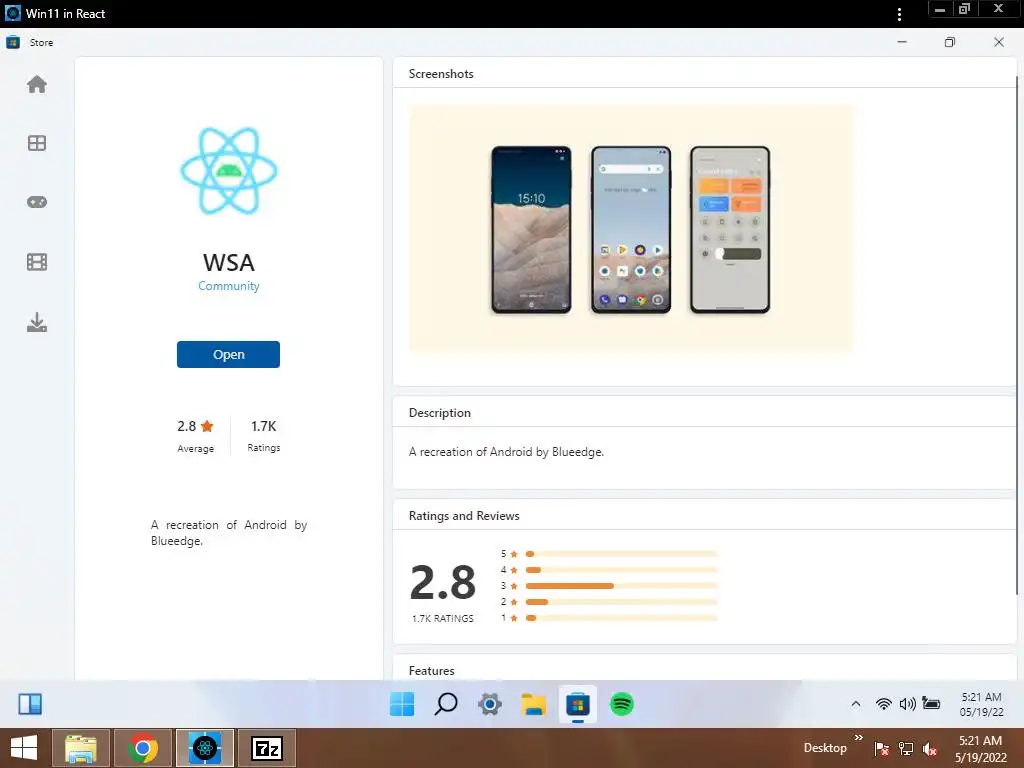Screen dimensions: 1024x768
Task: Click the large 2.8 rating number
Action: pos(443,583)
